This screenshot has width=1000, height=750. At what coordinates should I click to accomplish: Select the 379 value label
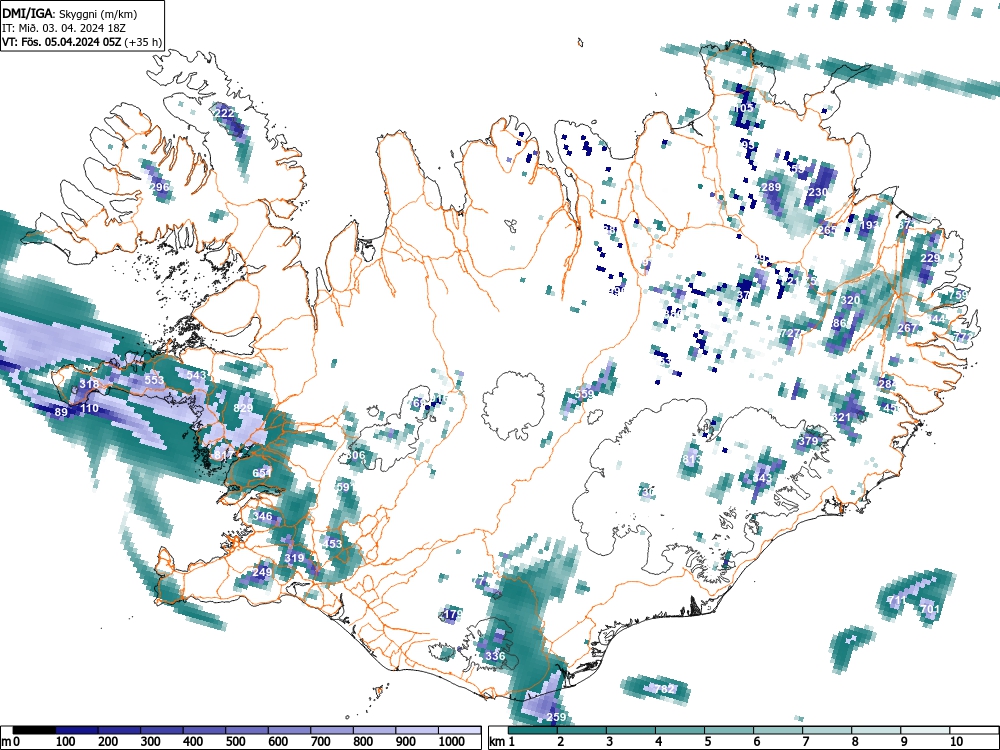[808, 441]
